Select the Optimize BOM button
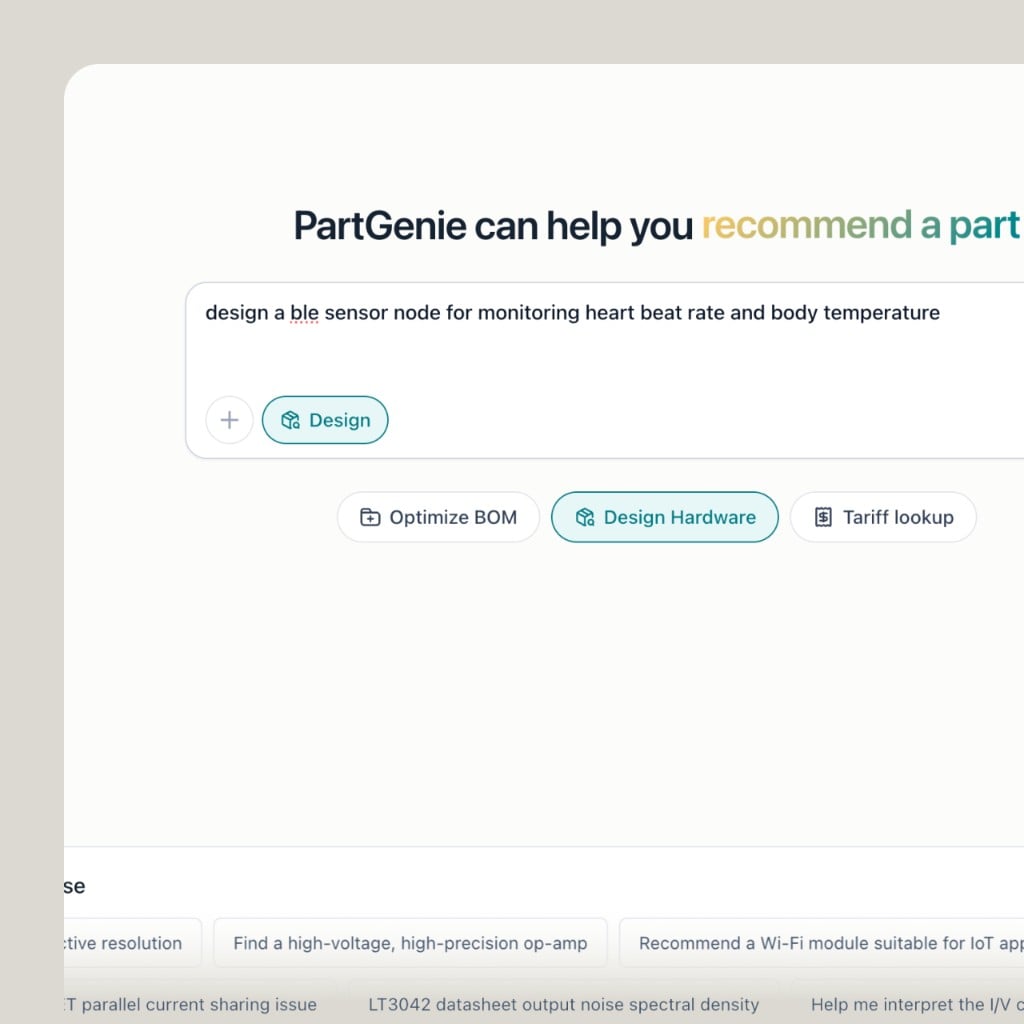This screenshot has width=1024, height=1024. coord(438,517)
